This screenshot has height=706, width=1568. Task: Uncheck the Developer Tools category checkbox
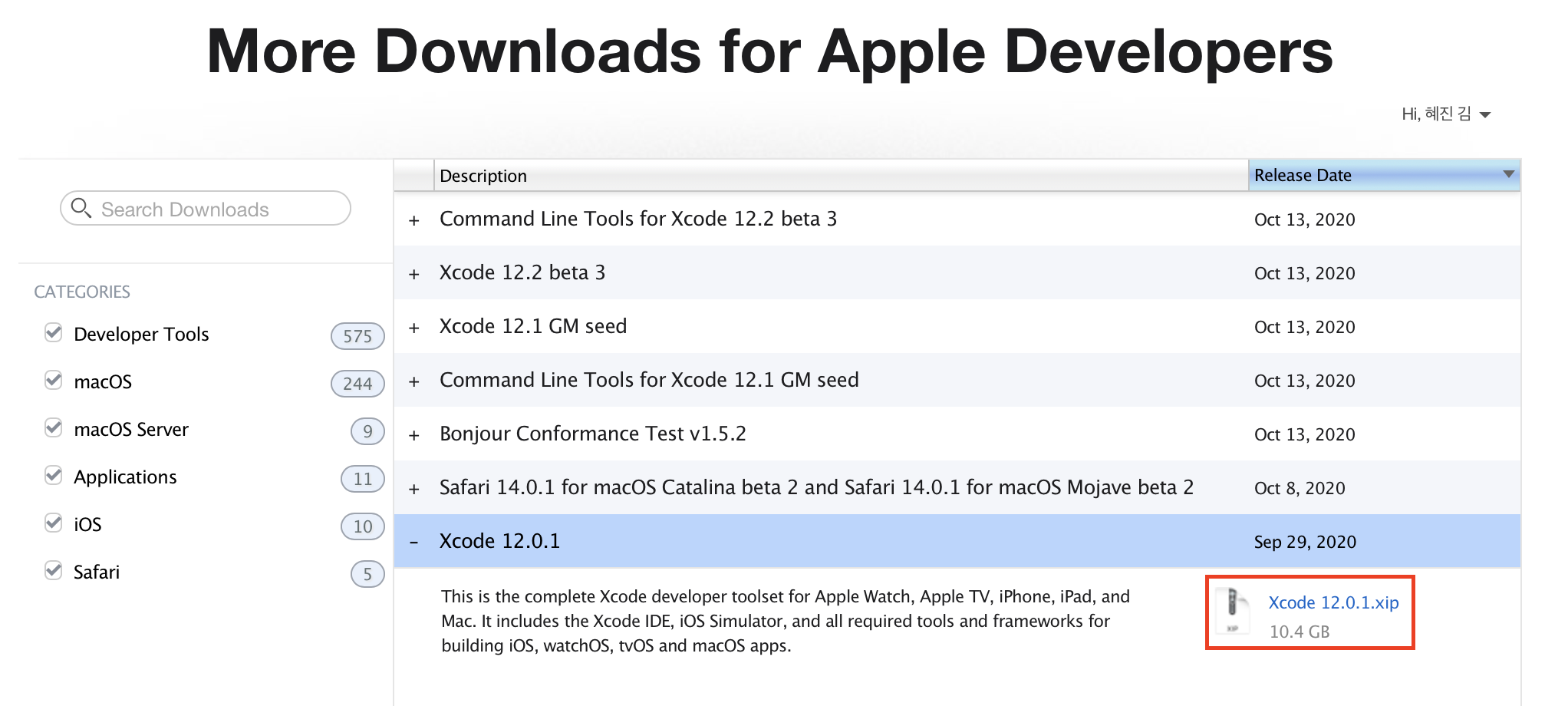point(54,333)
